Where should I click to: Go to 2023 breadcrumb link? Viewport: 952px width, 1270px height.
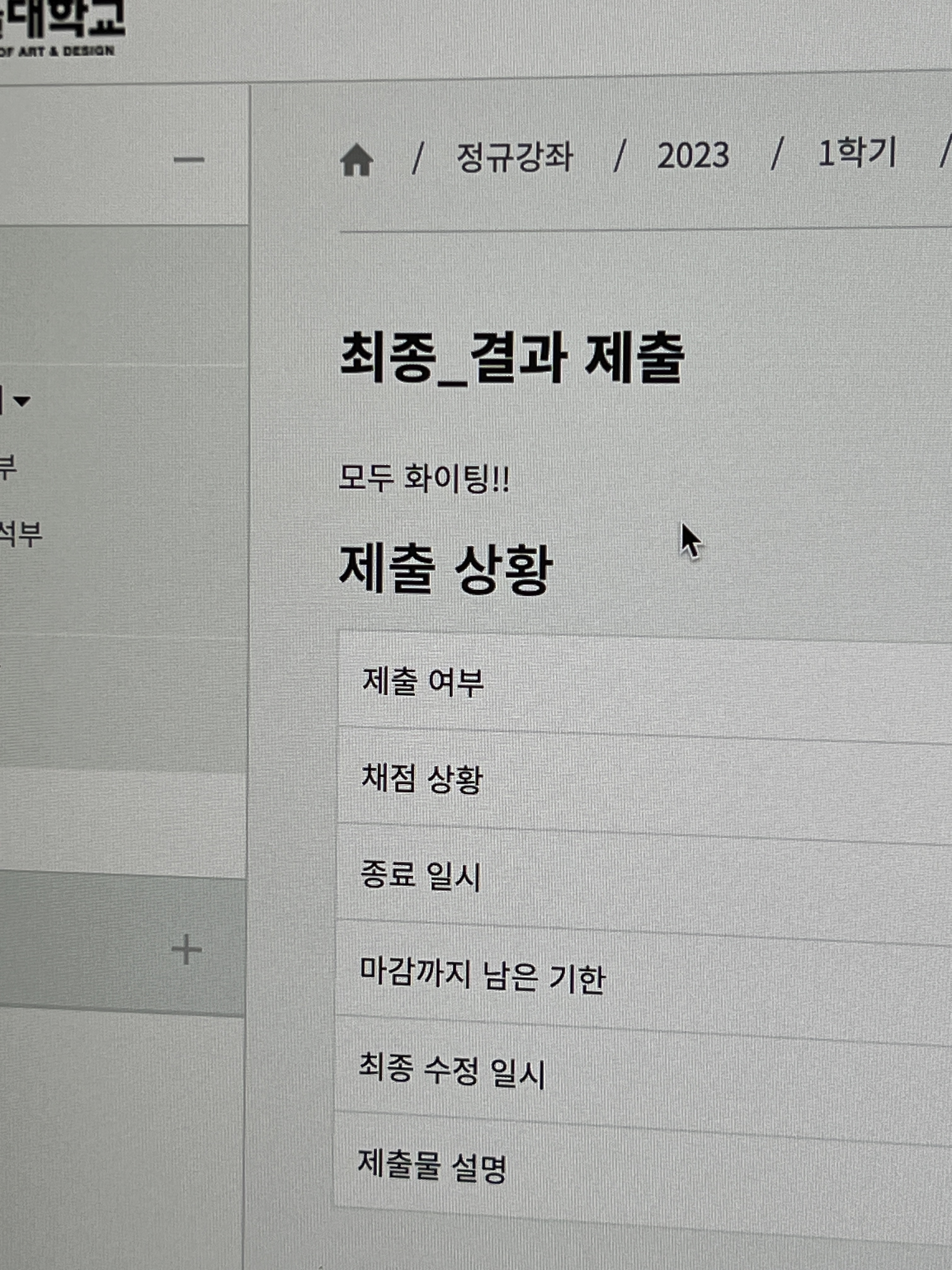click(693, 155)
